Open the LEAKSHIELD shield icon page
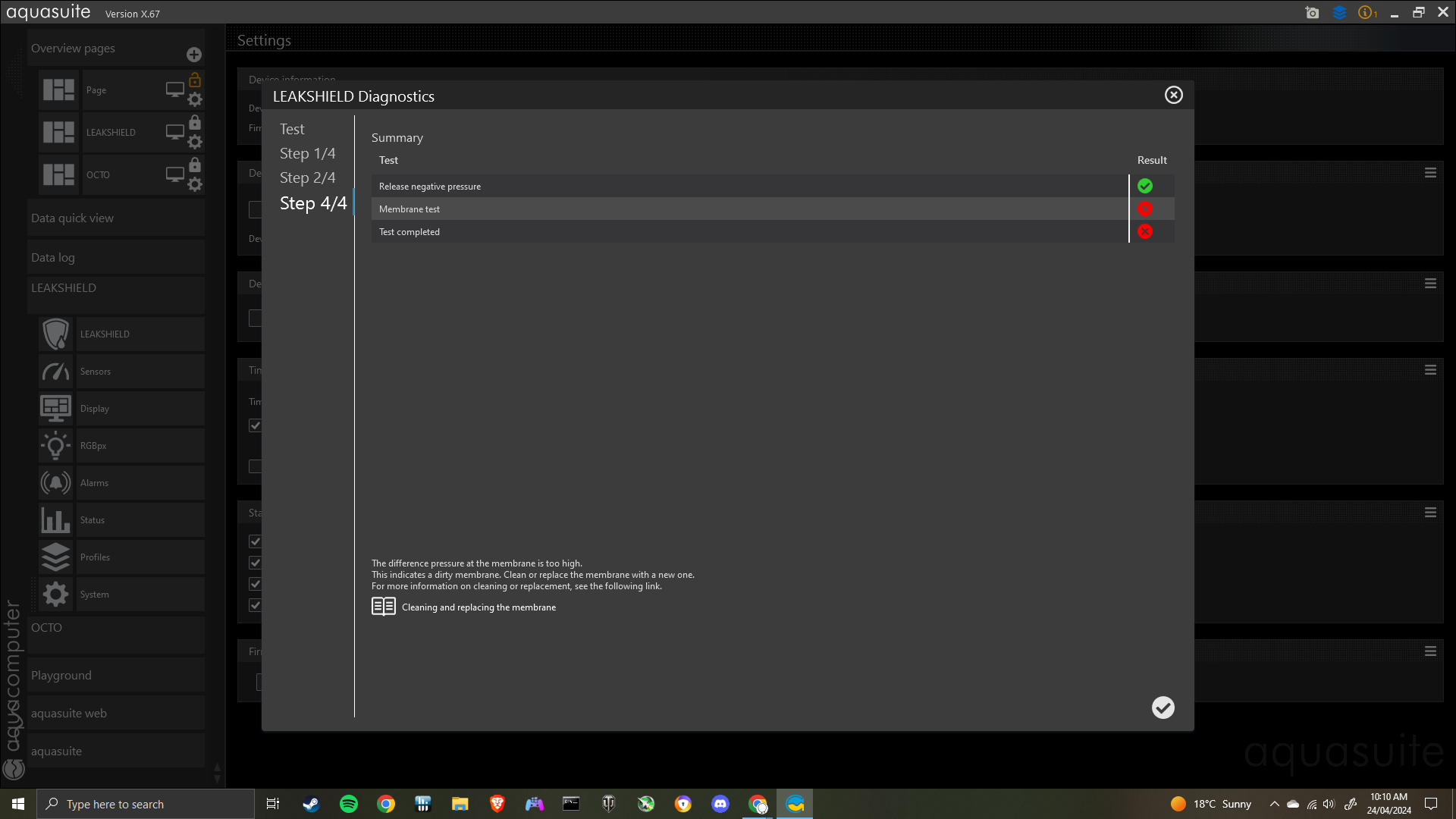The height and width of the screenshot is (819, 1456). (55, 334)
